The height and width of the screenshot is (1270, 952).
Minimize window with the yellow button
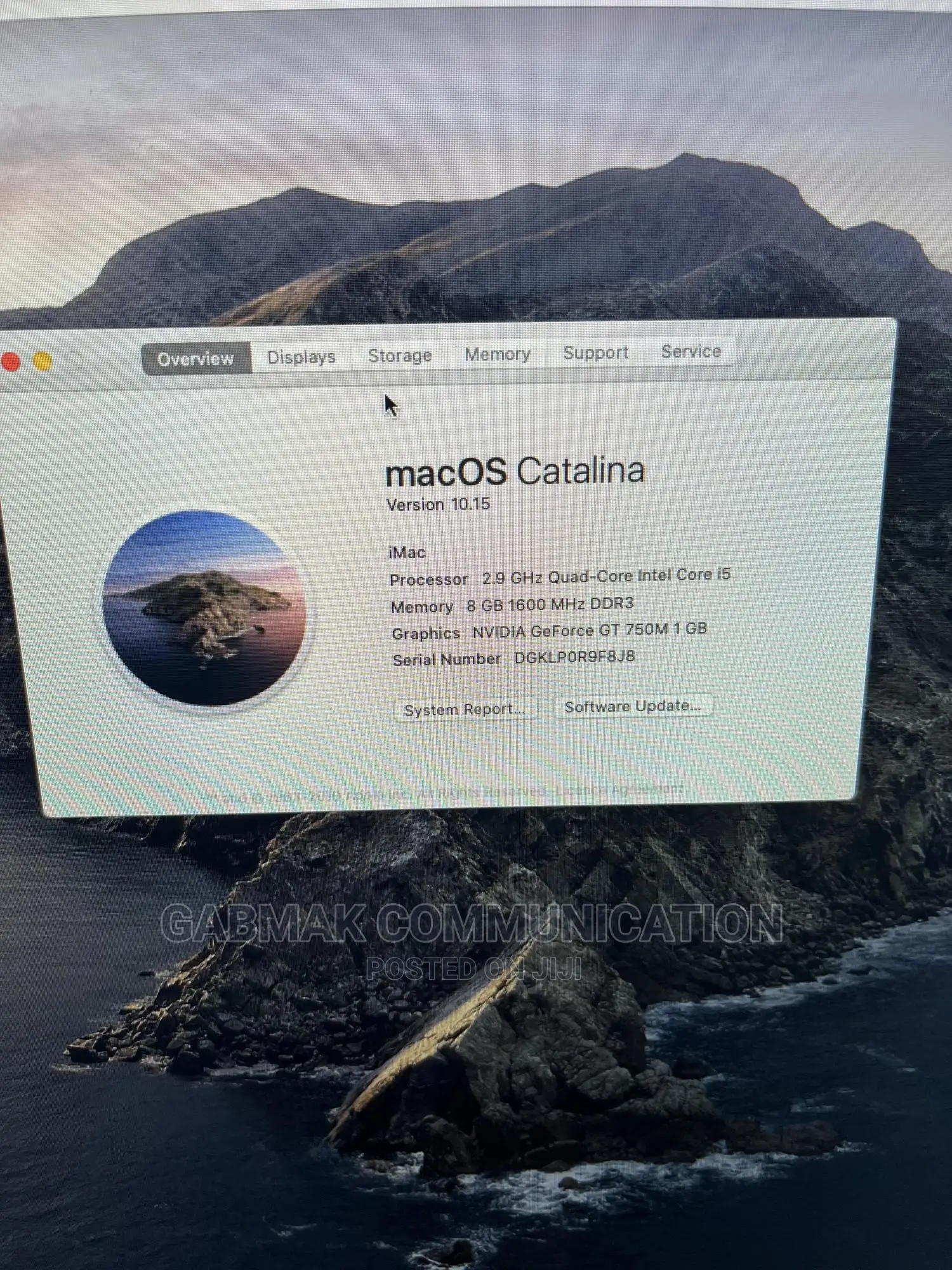[x=43, y=361]
